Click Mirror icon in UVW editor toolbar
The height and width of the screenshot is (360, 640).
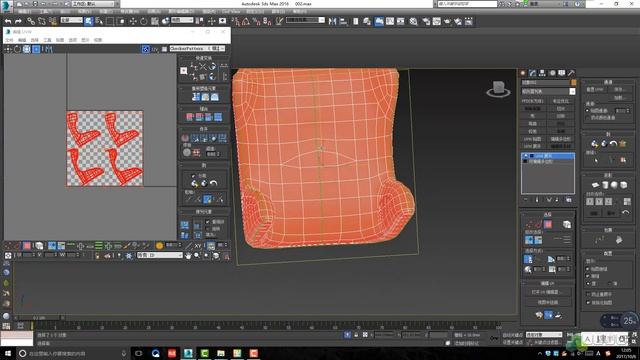48,49
